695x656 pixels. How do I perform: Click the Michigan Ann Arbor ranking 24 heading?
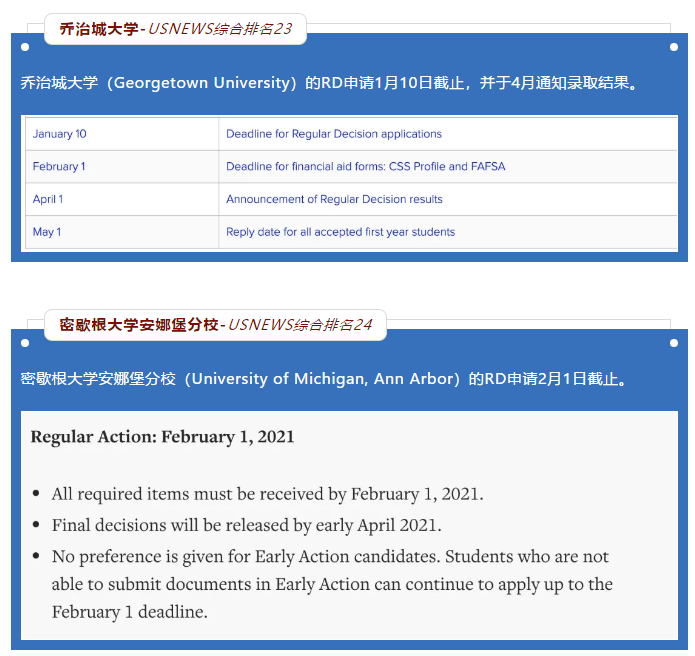pos(215,325)
